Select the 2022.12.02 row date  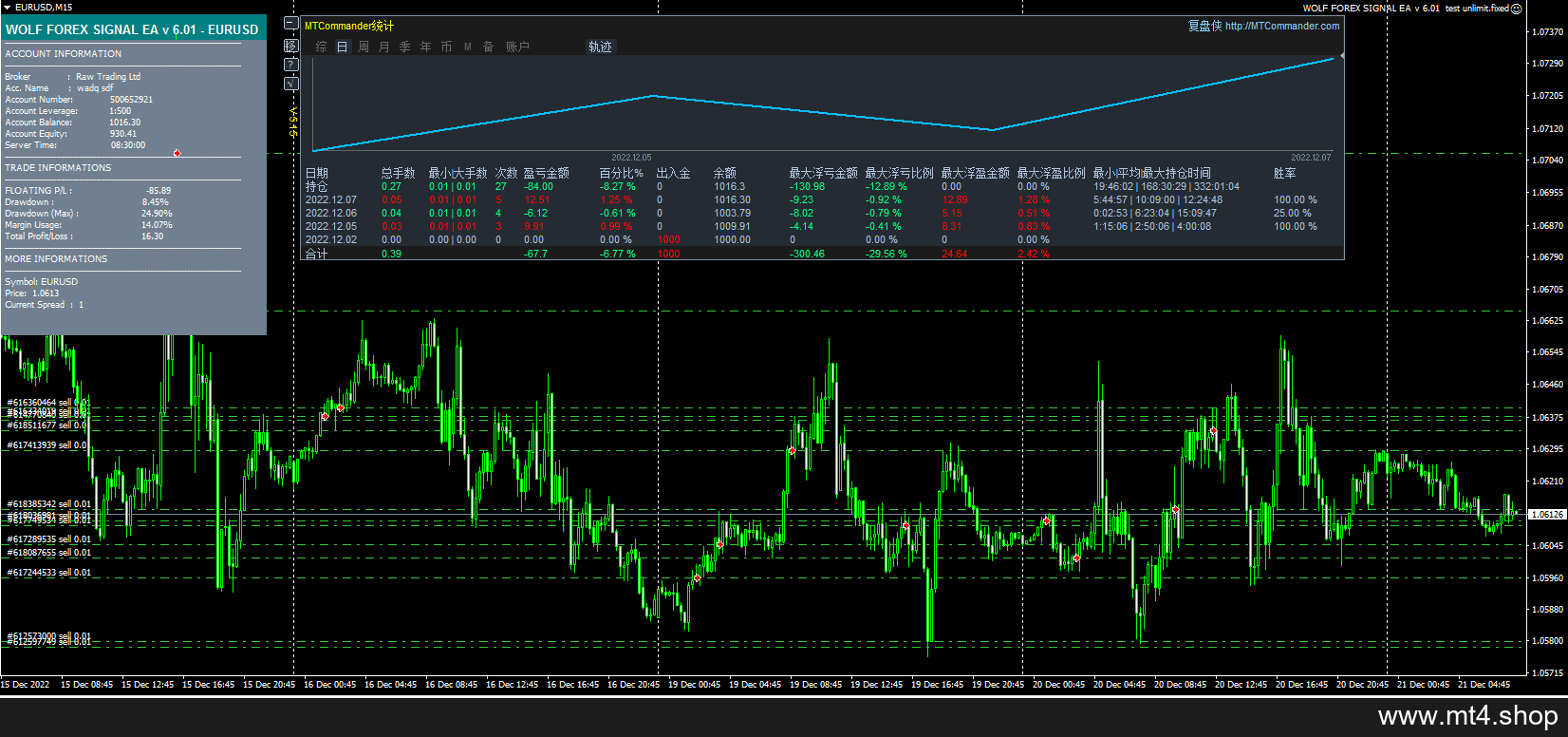pyautogui.click(x=331, y=239)
